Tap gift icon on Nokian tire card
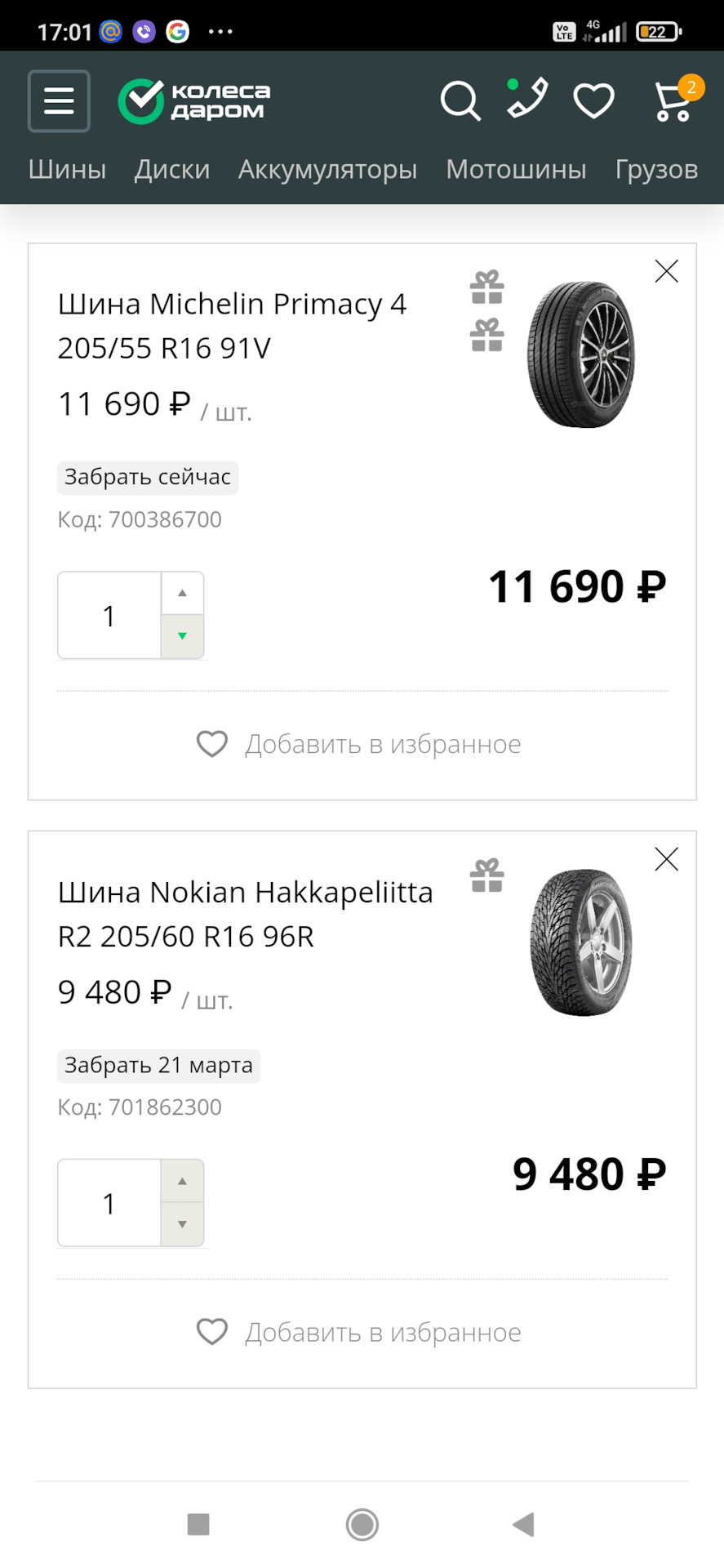 pyautogui.click(x=487, y=875)
